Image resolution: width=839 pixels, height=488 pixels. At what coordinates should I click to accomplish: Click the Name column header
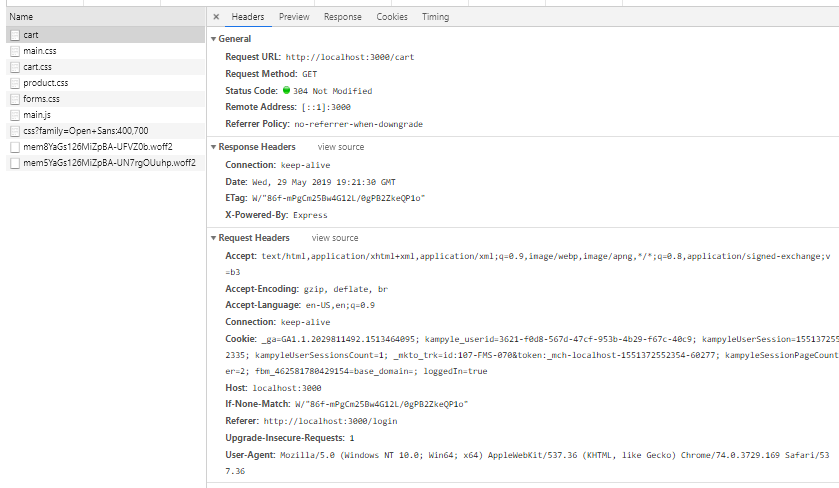coord(21,17)
